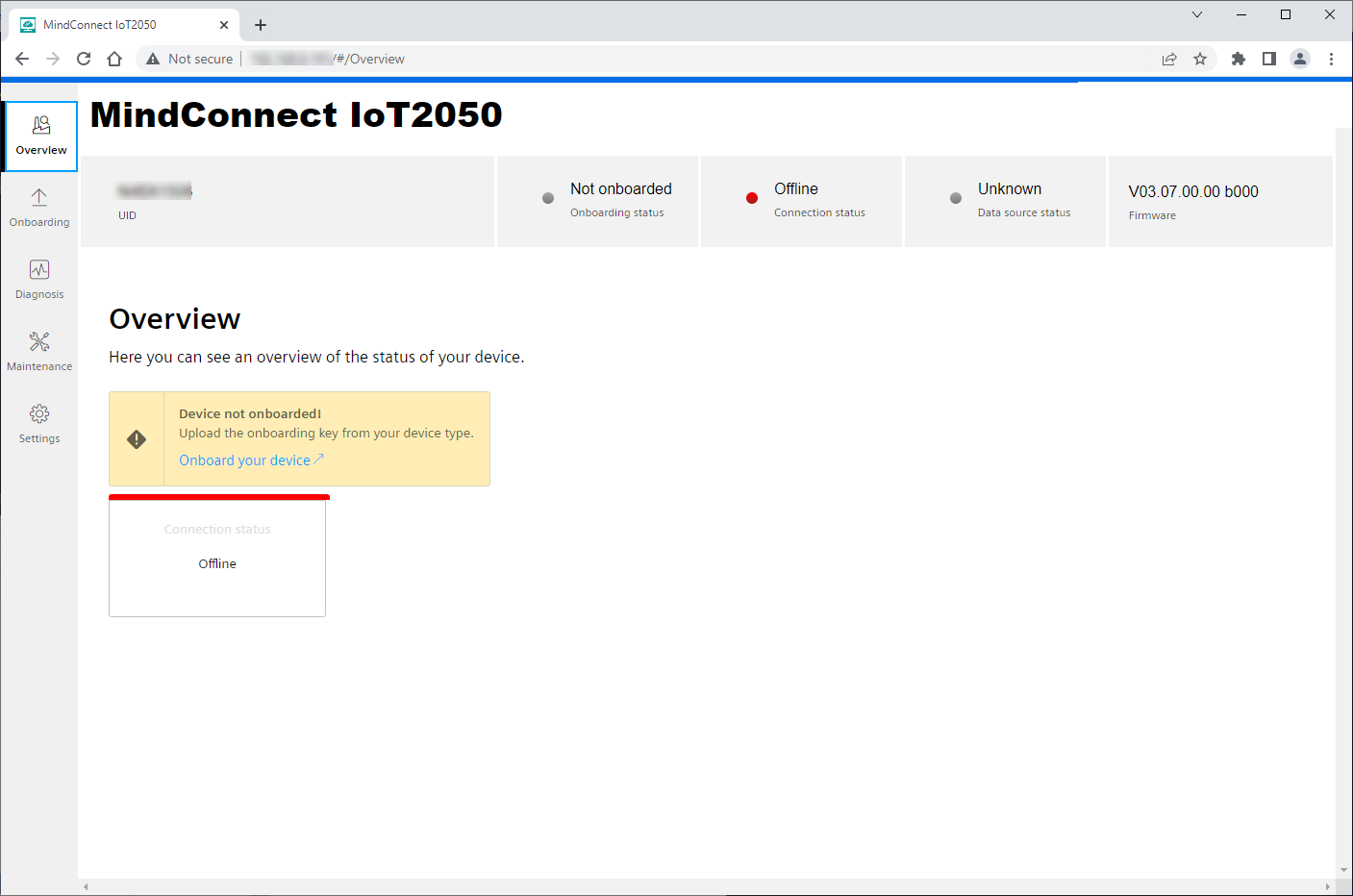Click the Onboard your device link
This screenshot has width=1353, height=896.
[x=251, y=460]
